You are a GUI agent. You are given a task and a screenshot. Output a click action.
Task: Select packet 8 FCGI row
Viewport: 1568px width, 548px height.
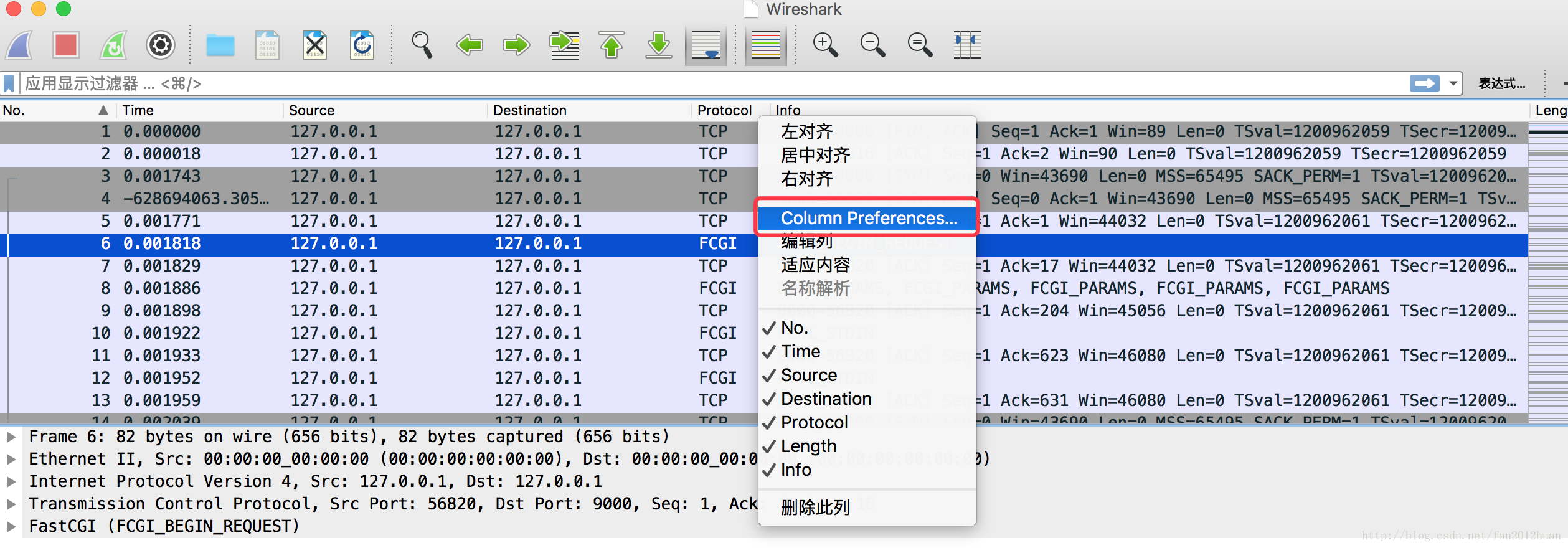pos(764,288)
